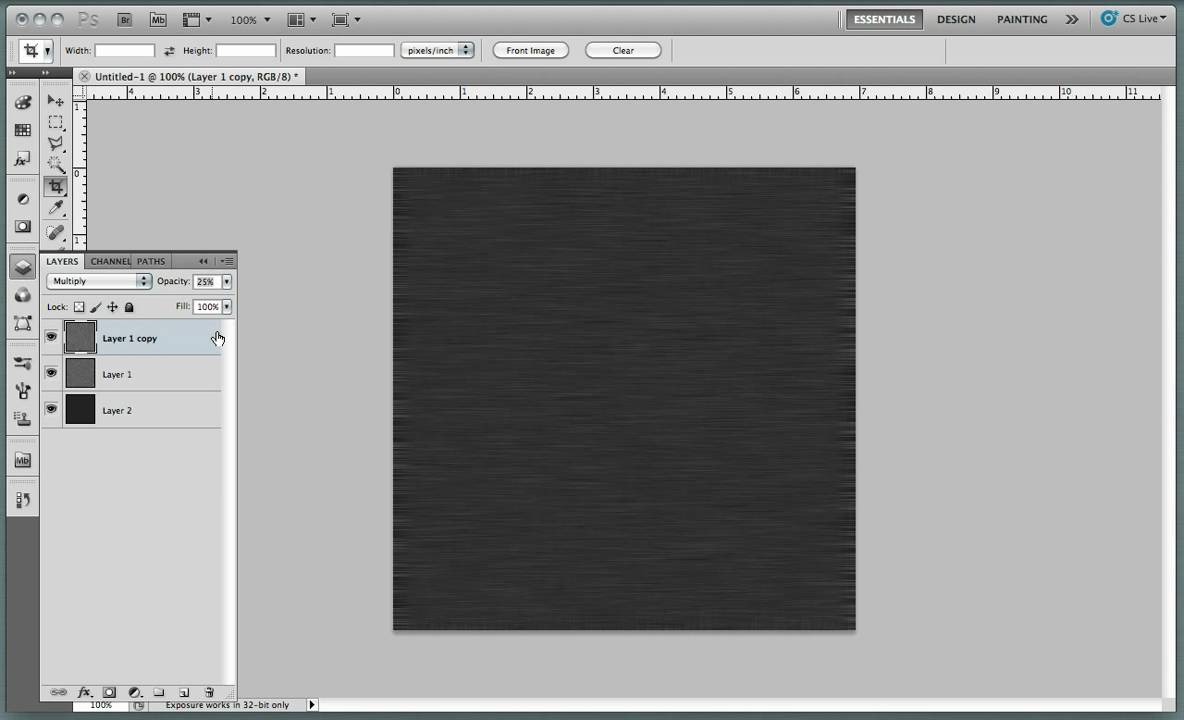The height and width of the screenshot is (720, 1184).
Task: Select the Crop tool in toolbox
Action: click(x=55, y=186)
